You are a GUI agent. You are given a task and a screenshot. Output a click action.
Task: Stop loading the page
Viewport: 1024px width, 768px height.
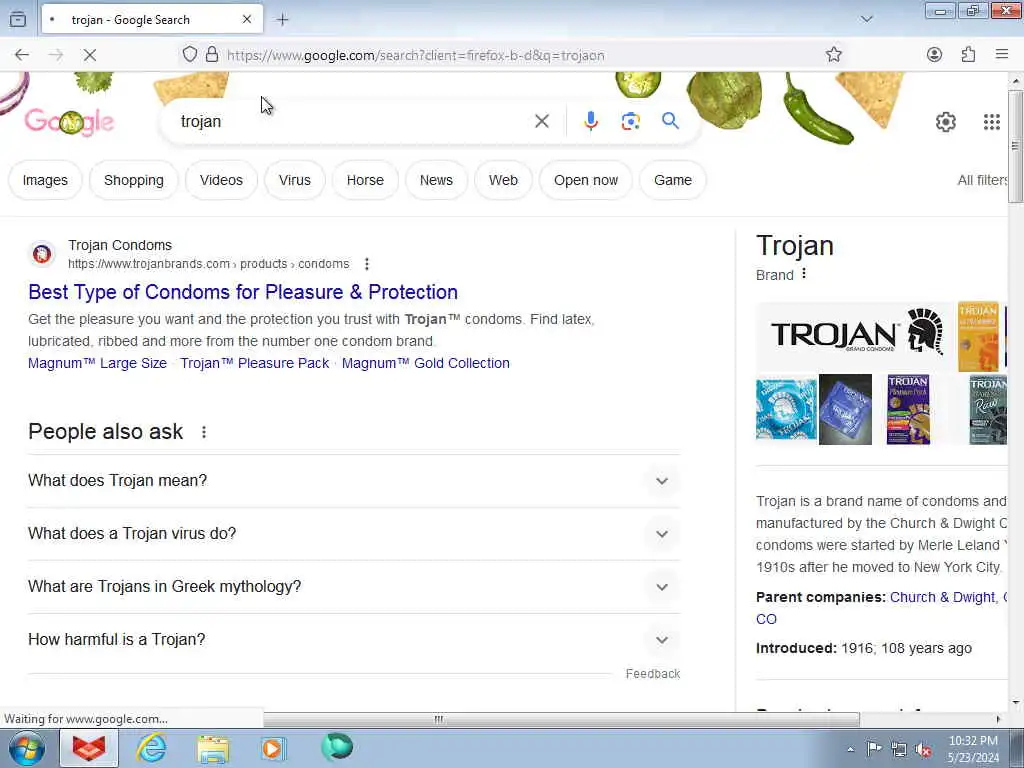[x=90, y=55]
